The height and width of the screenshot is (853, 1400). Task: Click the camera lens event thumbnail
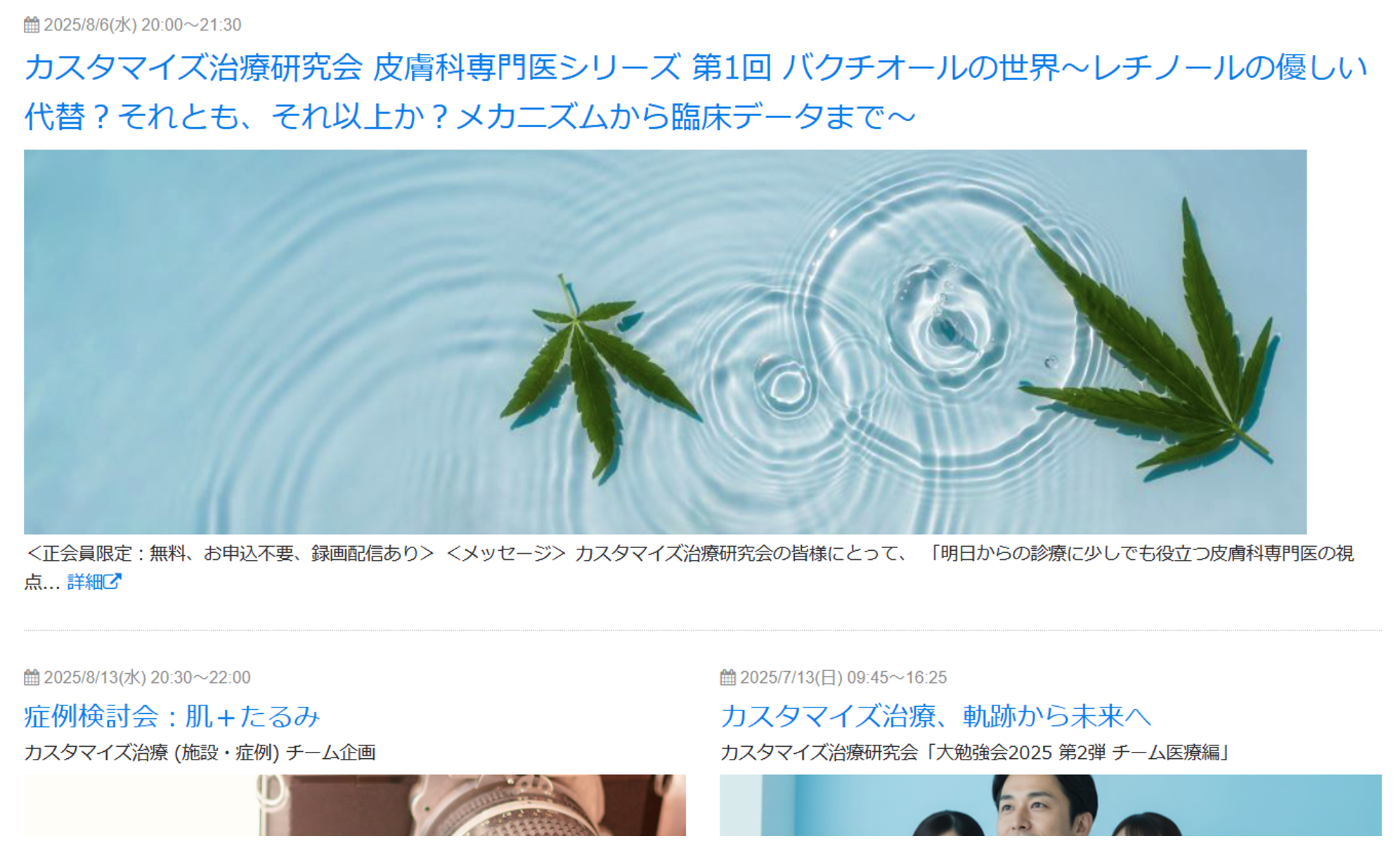tap(355, 805)
